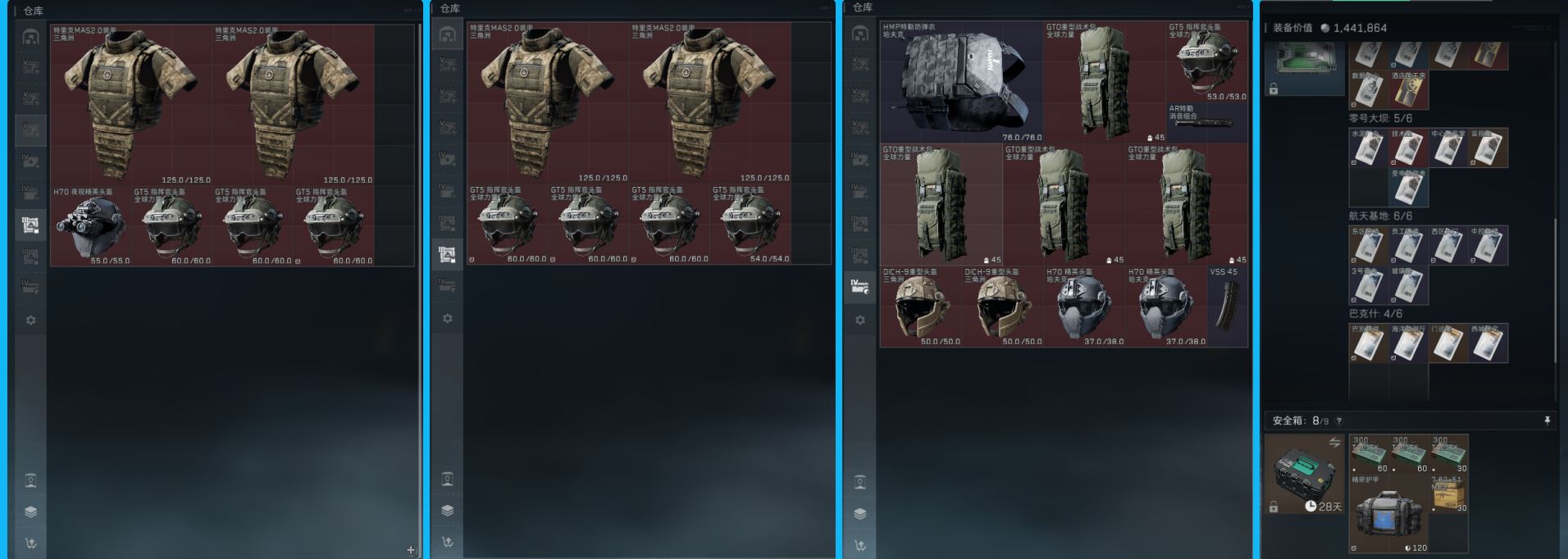The height and width of the screenshot is (559, 1568).
Task: Select the 7.62x51 ammo box in safe box
Action: (1448, 494)
